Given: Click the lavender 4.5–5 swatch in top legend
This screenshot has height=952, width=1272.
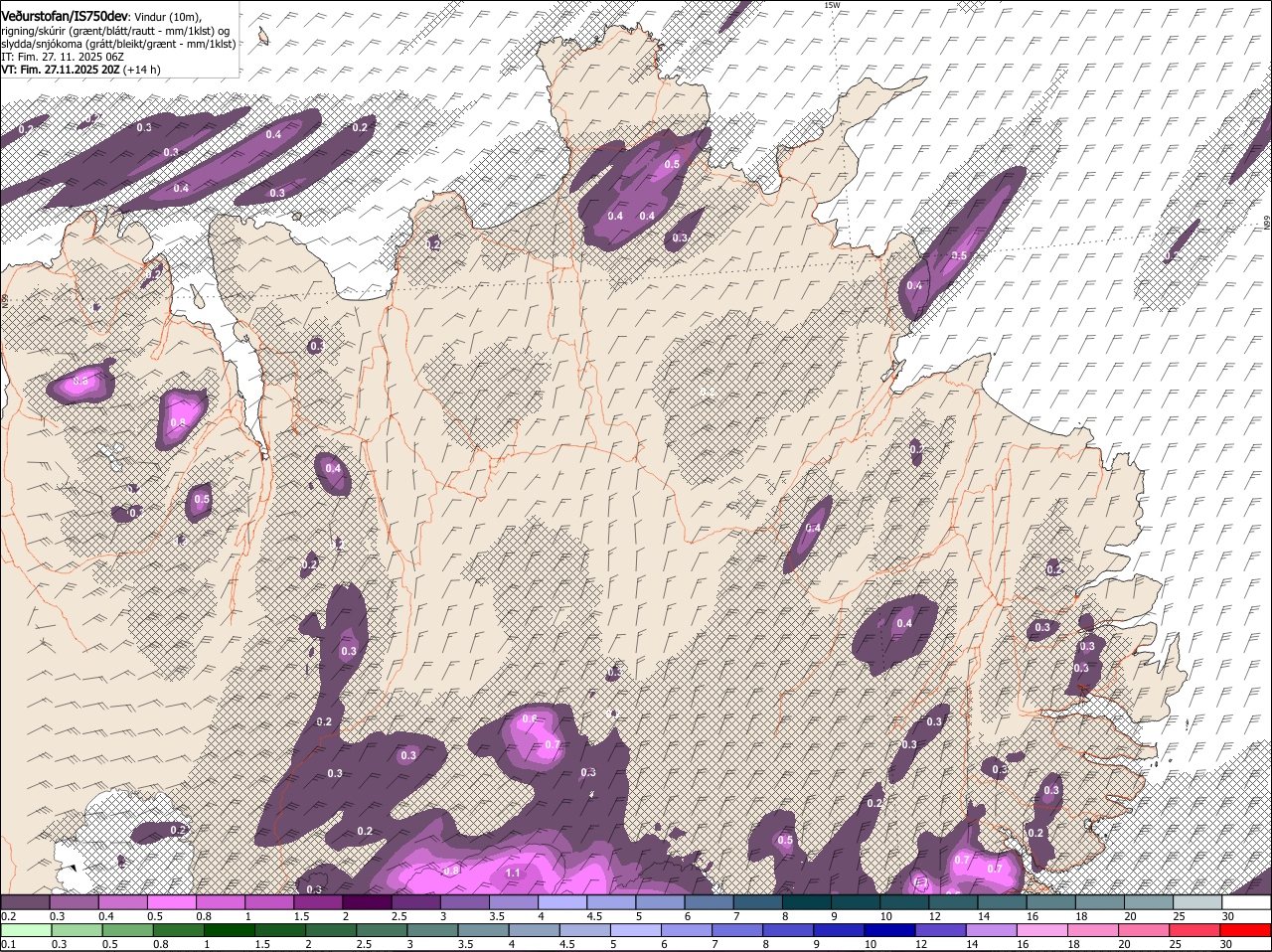Looking at the screenshot, I should point(610,902).
